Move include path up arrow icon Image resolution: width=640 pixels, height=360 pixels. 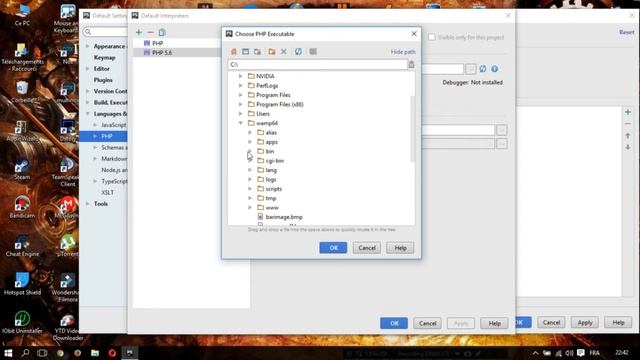click(x=628, y=136)
